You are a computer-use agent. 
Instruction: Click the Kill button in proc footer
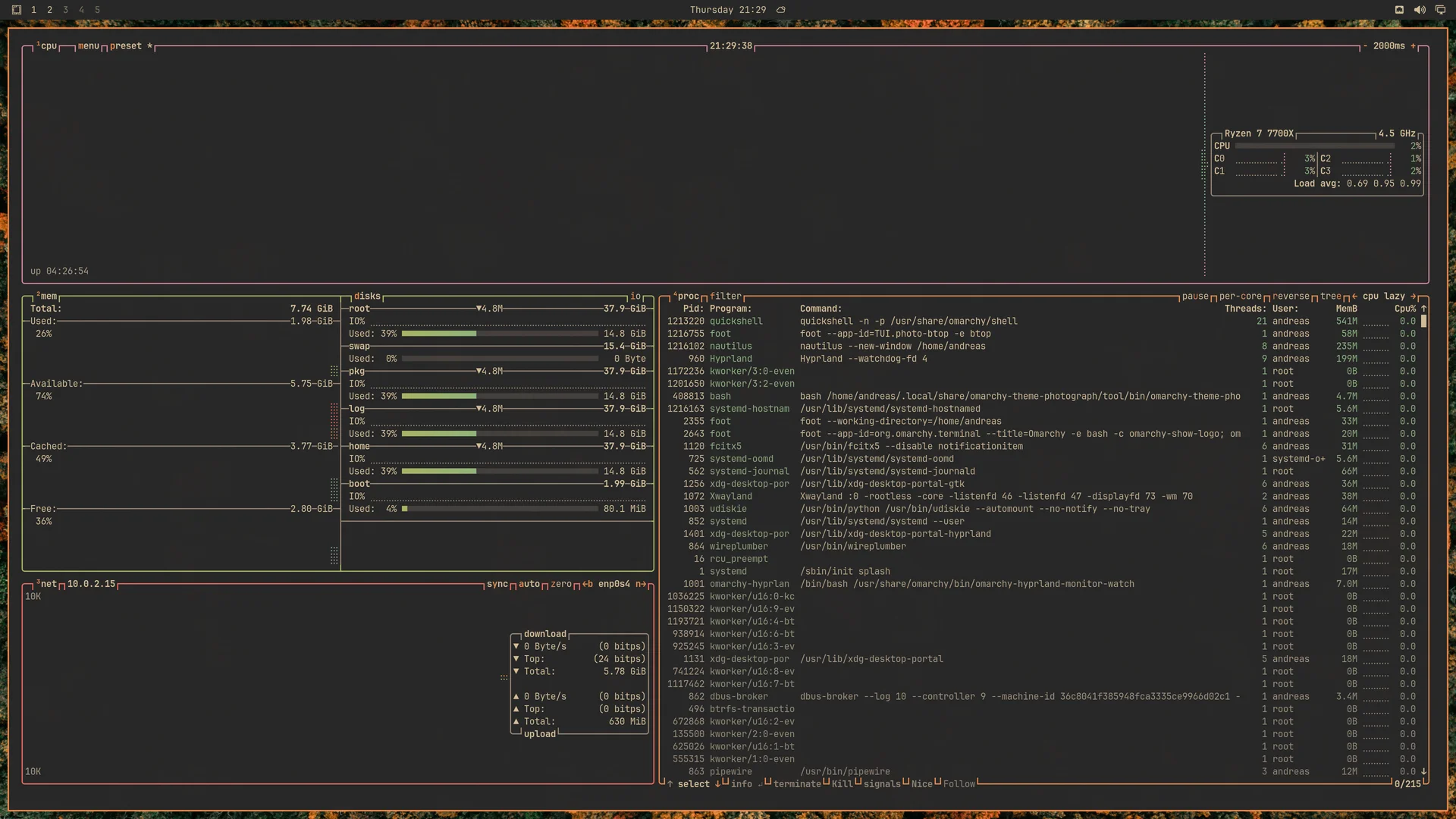coord(843,784)
